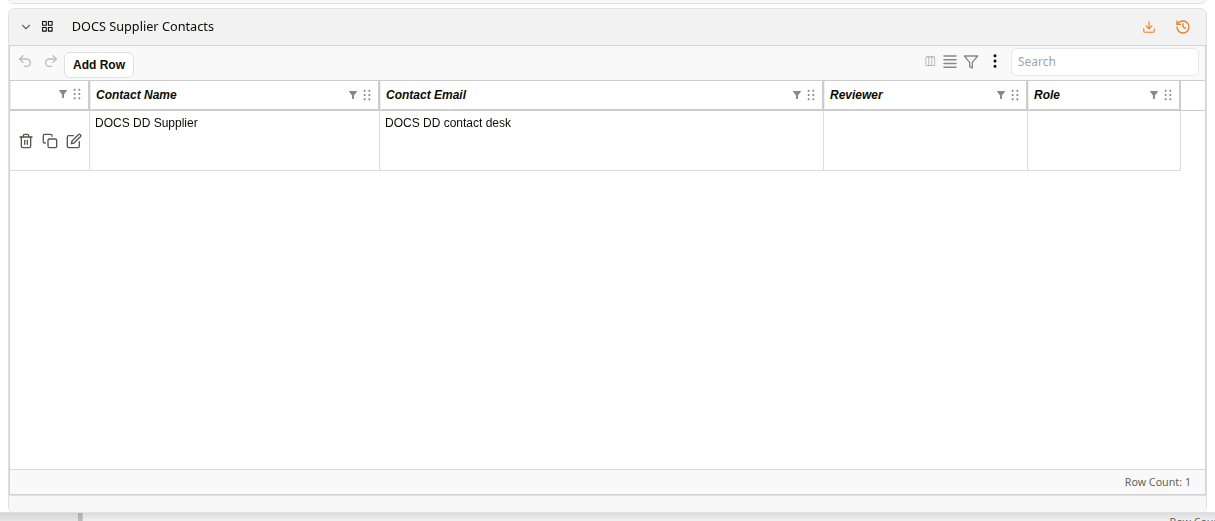Image resolution: width=1215 pixels, height=521 pixels.
Task: Redo the last table change
Action: point(50,62)
